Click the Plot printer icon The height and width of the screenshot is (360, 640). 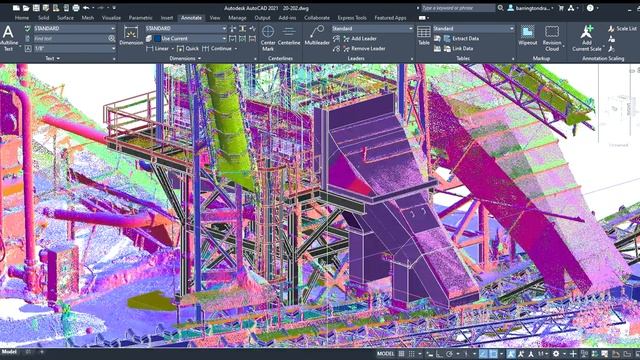coord(76,8)
